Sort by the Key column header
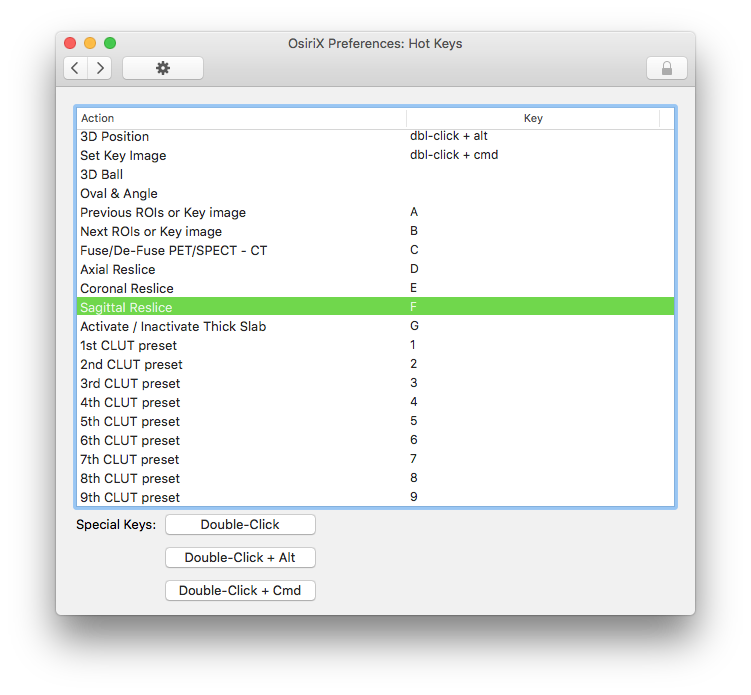The image size is (751, 695). (533, 118)
